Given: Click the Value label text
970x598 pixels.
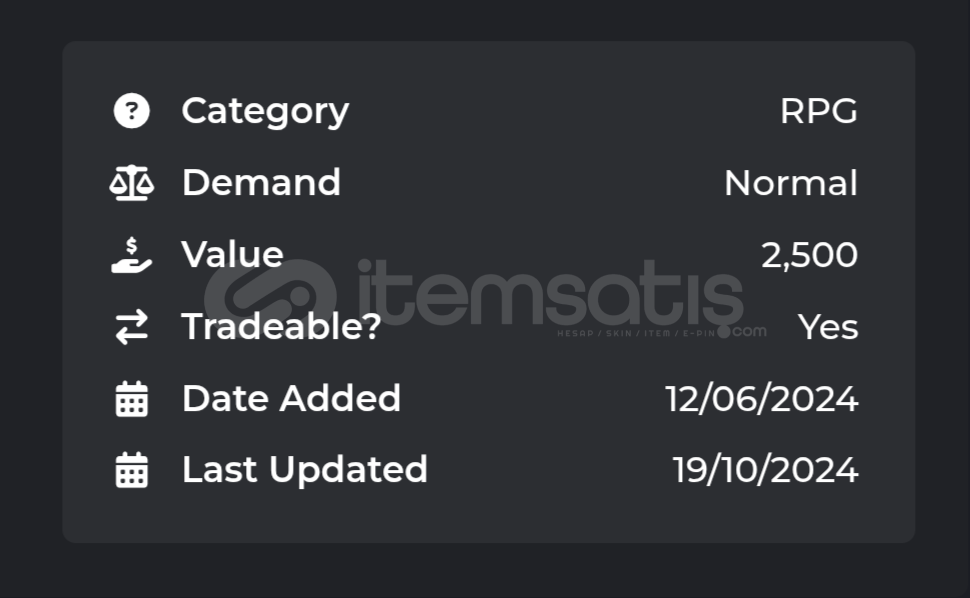Looking at the screenshot, I should pos(233,255).
